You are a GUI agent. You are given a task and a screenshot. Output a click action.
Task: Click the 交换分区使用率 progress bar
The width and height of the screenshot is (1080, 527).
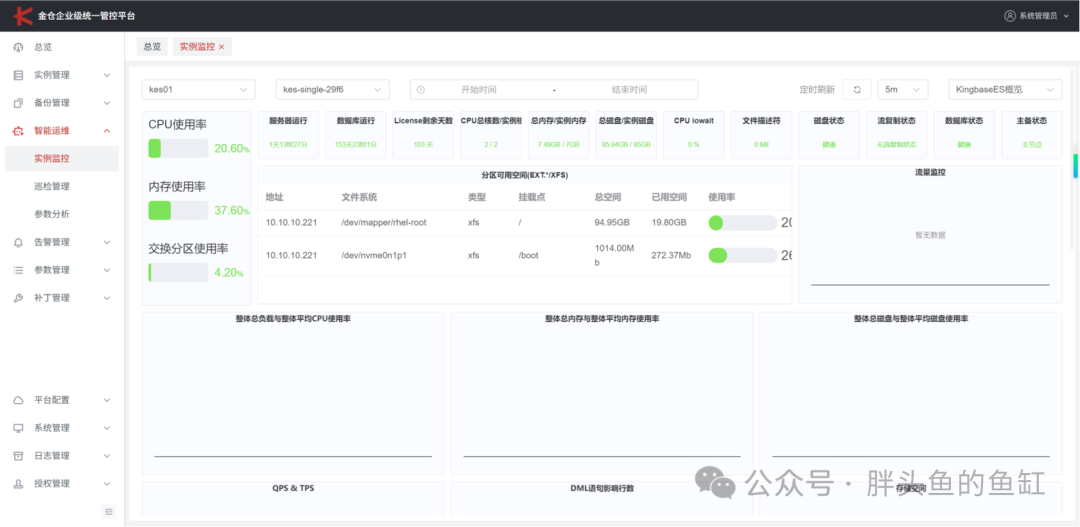click(178, 272)
